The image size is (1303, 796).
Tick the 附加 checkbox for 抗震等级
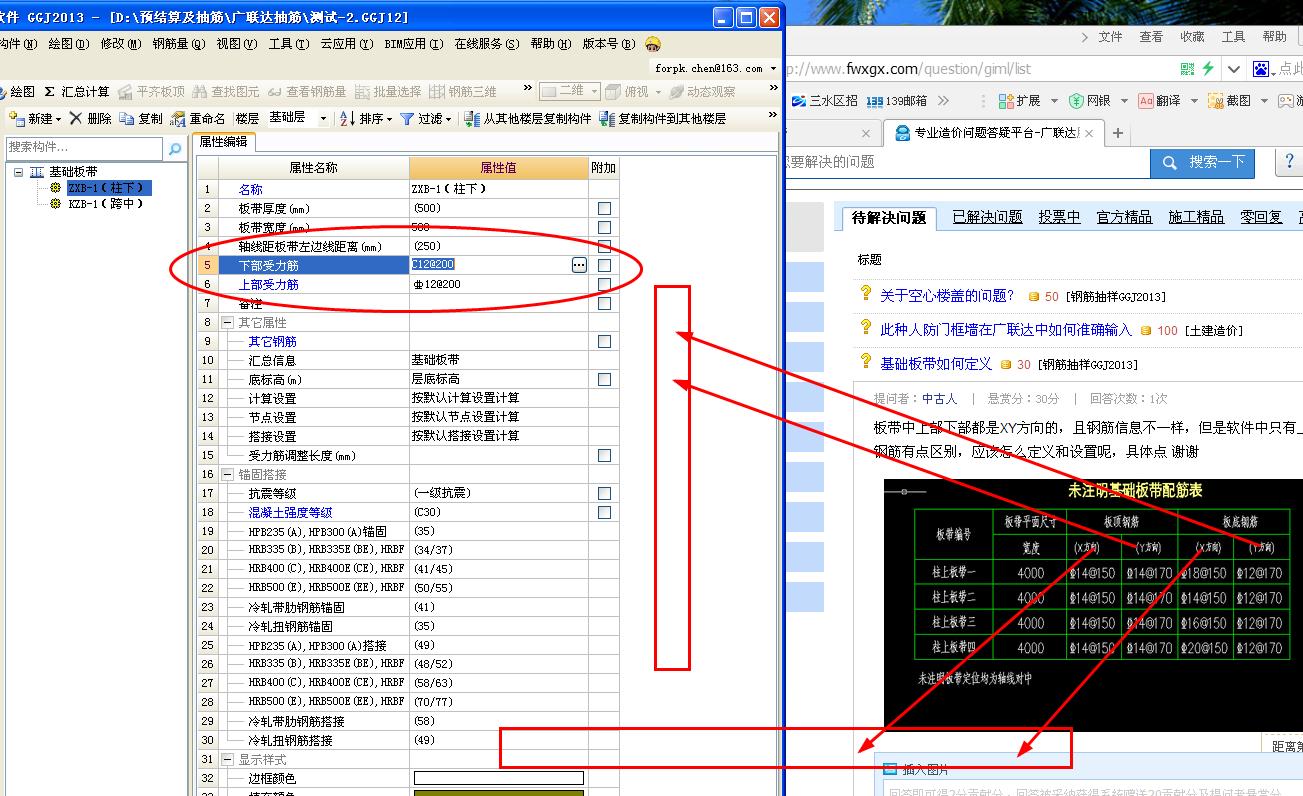tap(604, 493)
